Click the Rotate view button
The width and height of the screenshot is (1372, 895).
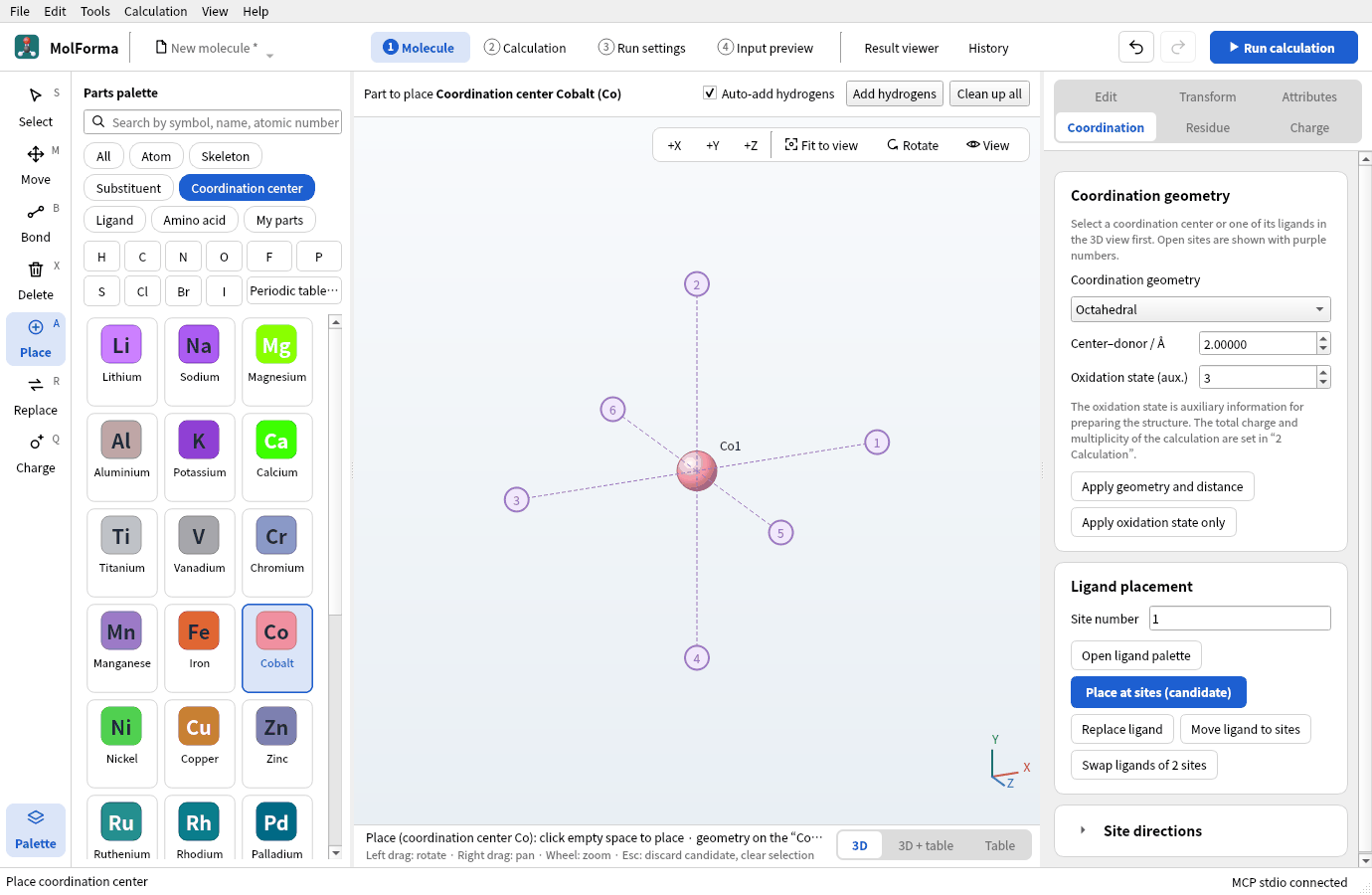coord(913,145)
